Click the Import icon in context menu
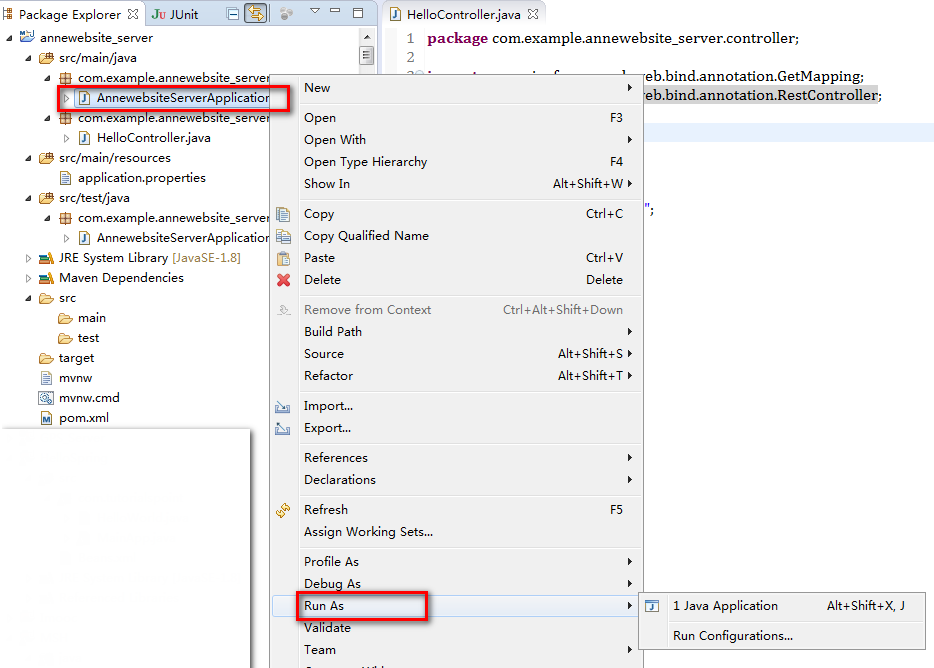The width and height of the screenshot is (934, 668). tap(282, 406)
